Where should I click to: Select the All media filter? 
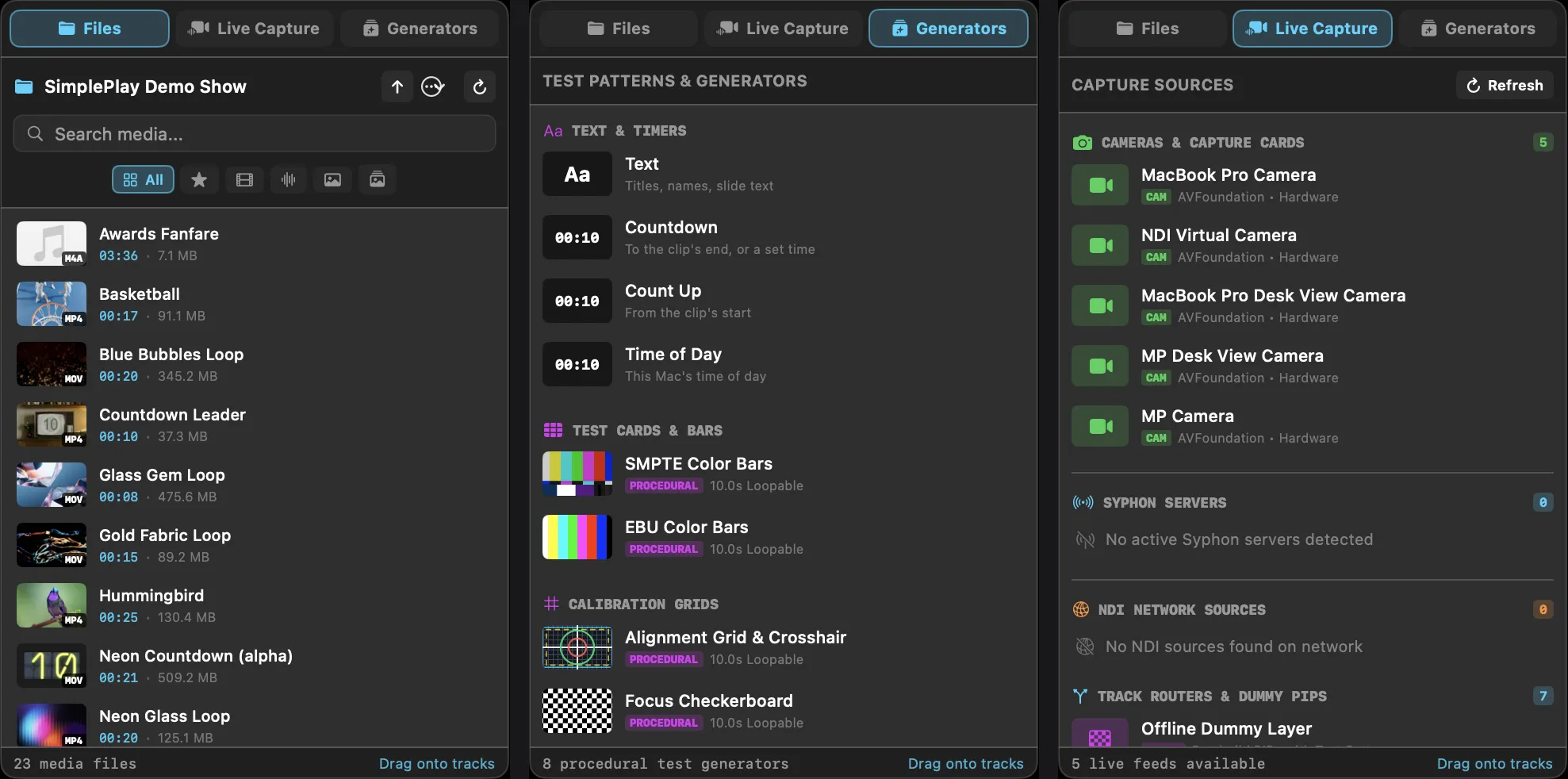point(144,179)
